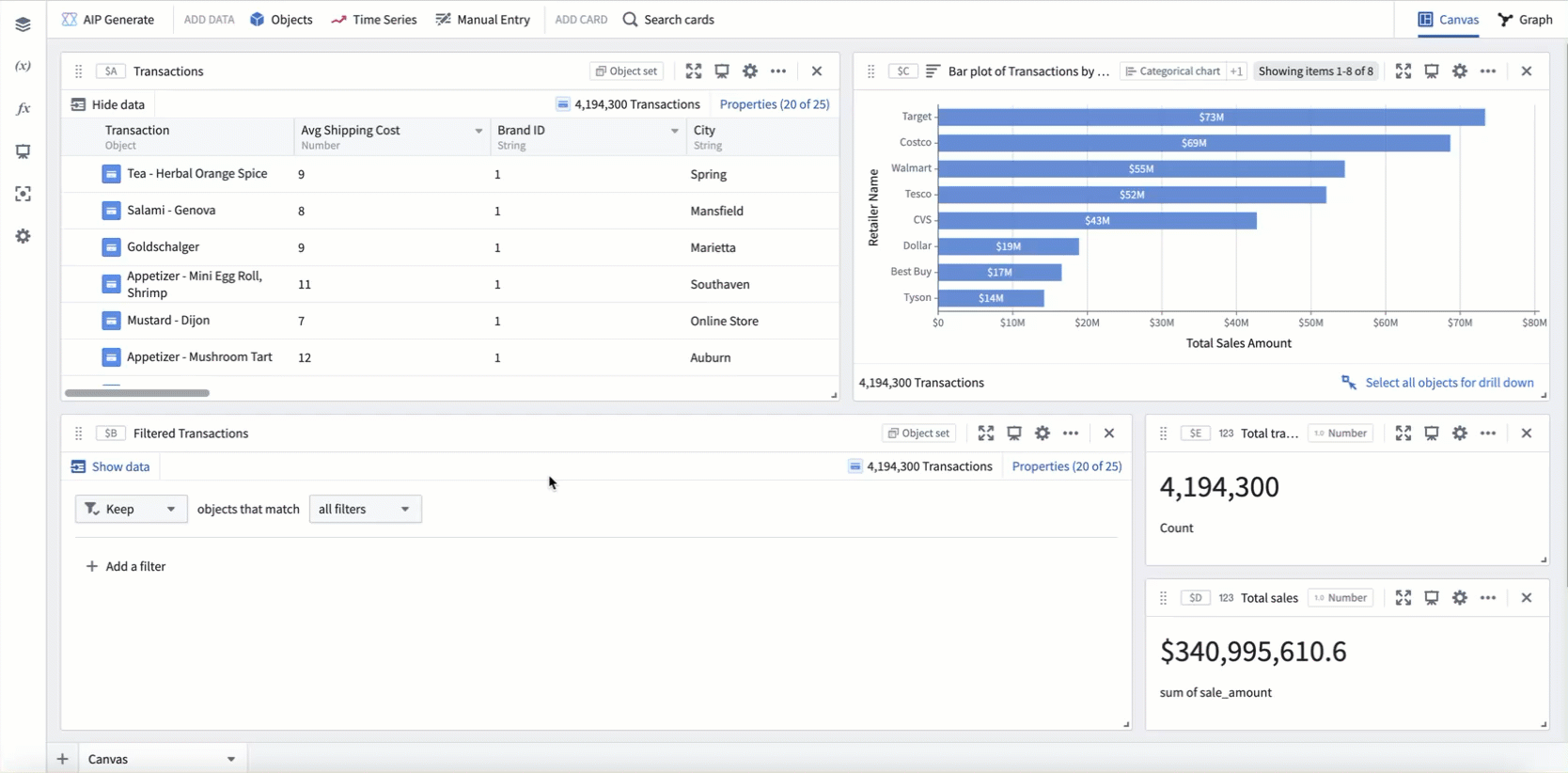Open the Canvas tab dropdown at bottom

(x=231, y=760)
